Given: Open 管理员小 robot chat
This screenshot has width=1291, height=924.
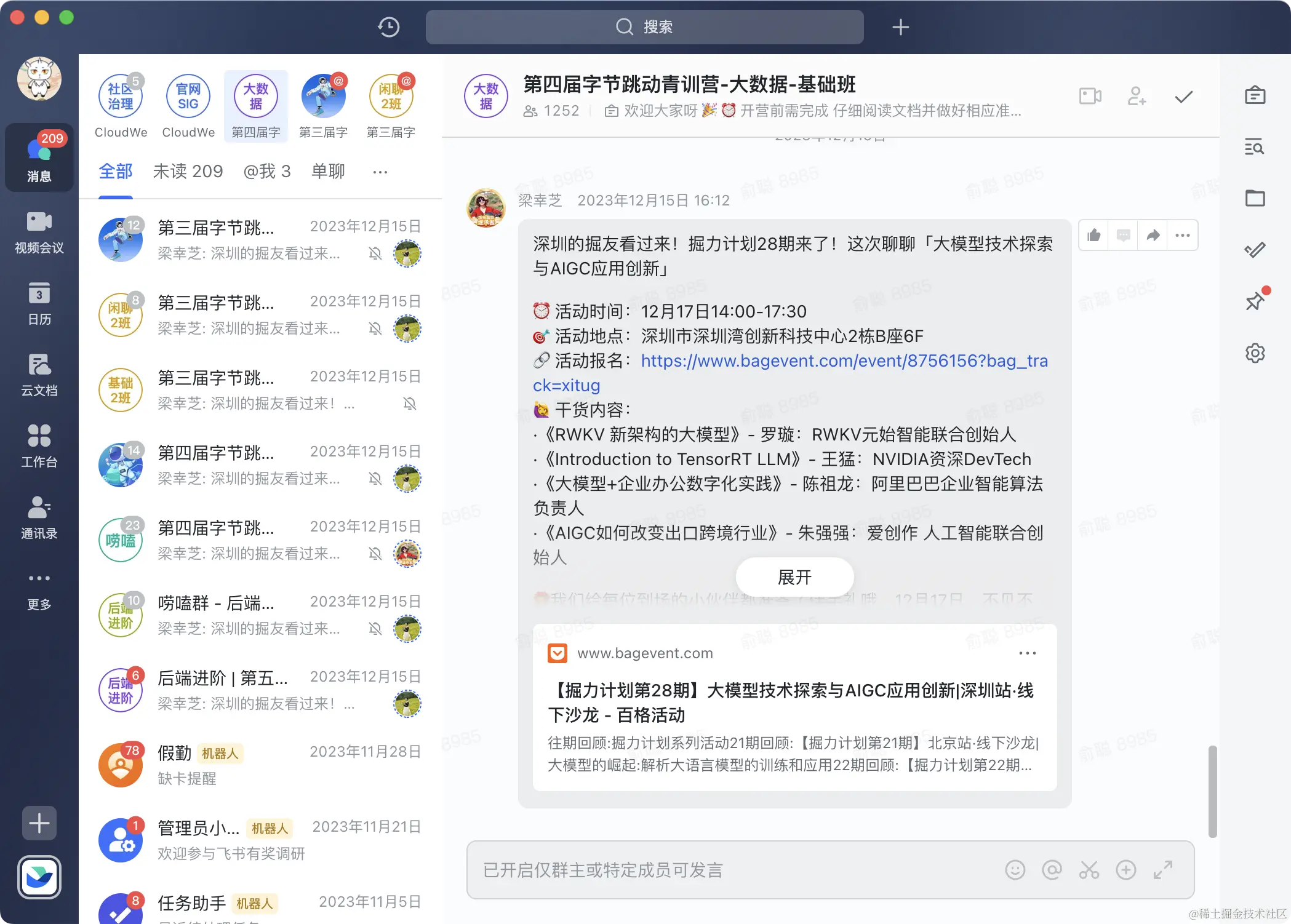Looking at the screenshot, I should pos(260,840).
